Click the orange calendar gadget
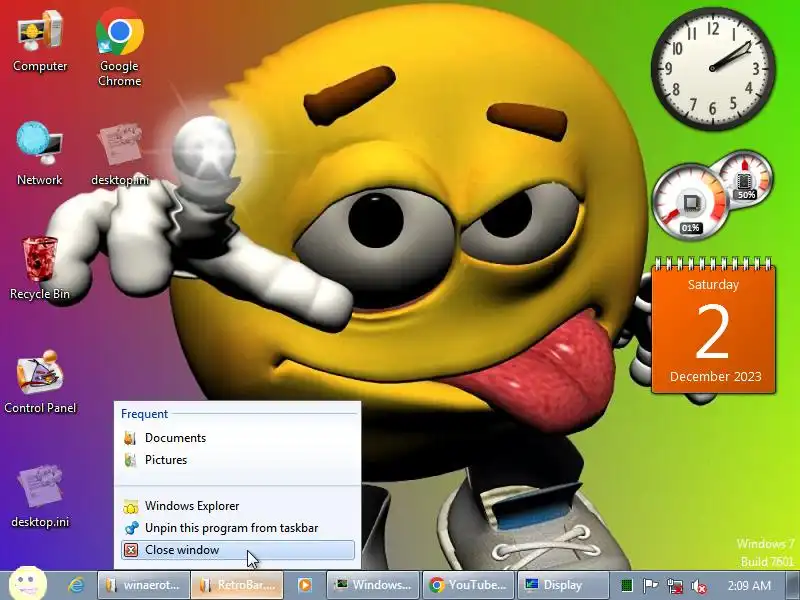This screenshot has width=800, height=600. coord(713,326)
